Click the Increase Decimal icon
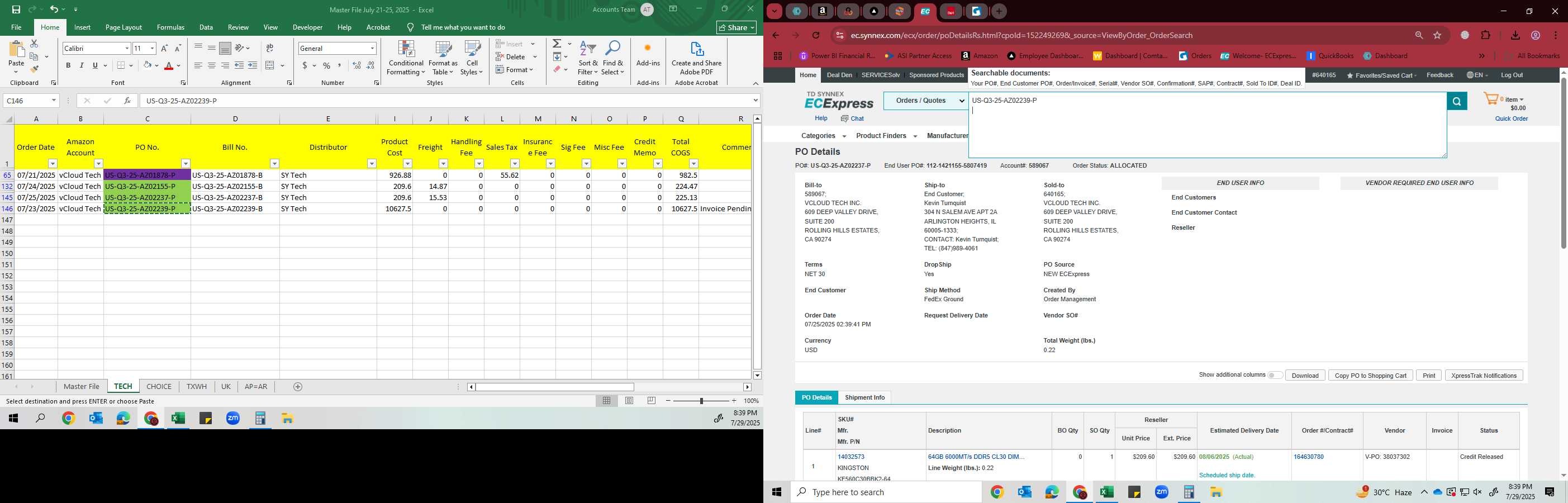1568x503 pixels. pos(357,65)
